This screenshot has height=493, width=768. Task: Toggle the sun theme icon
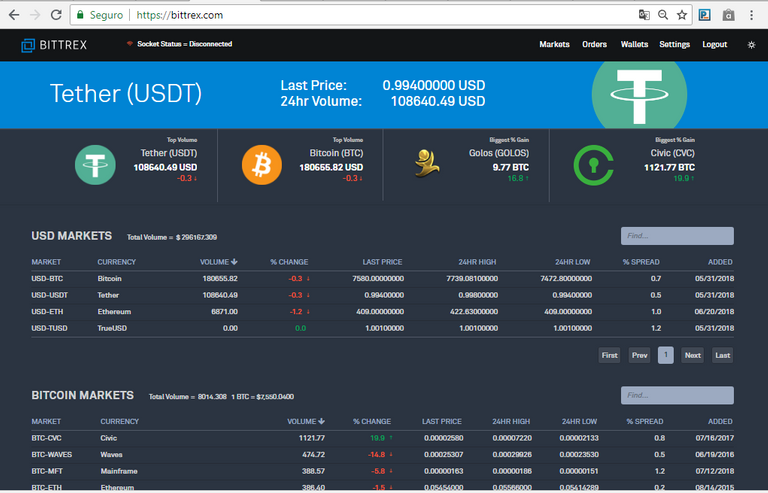point(751,45)
